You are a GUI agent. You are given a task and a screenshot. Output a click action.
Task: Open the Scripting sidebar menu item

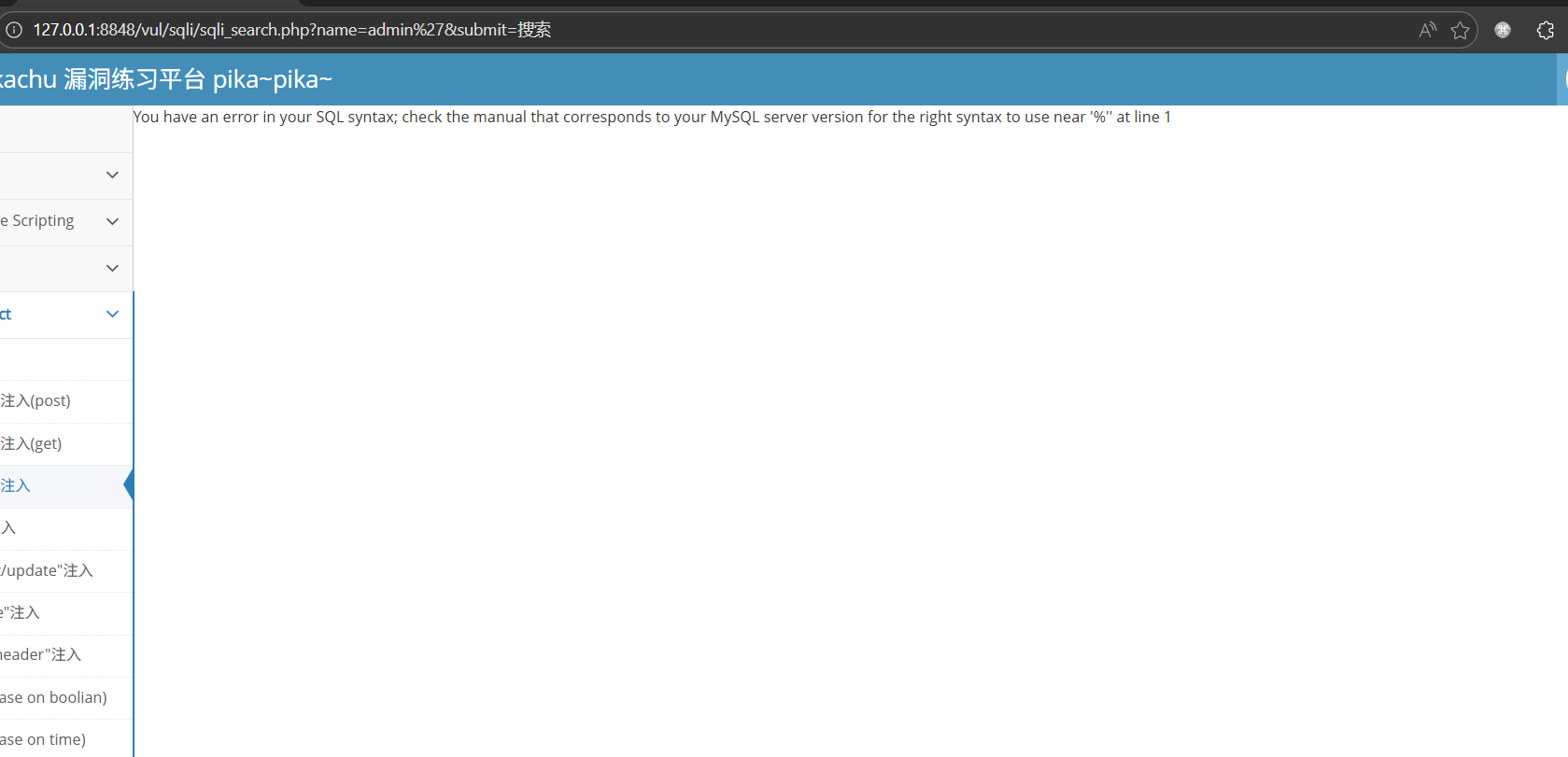click(42, 221)
